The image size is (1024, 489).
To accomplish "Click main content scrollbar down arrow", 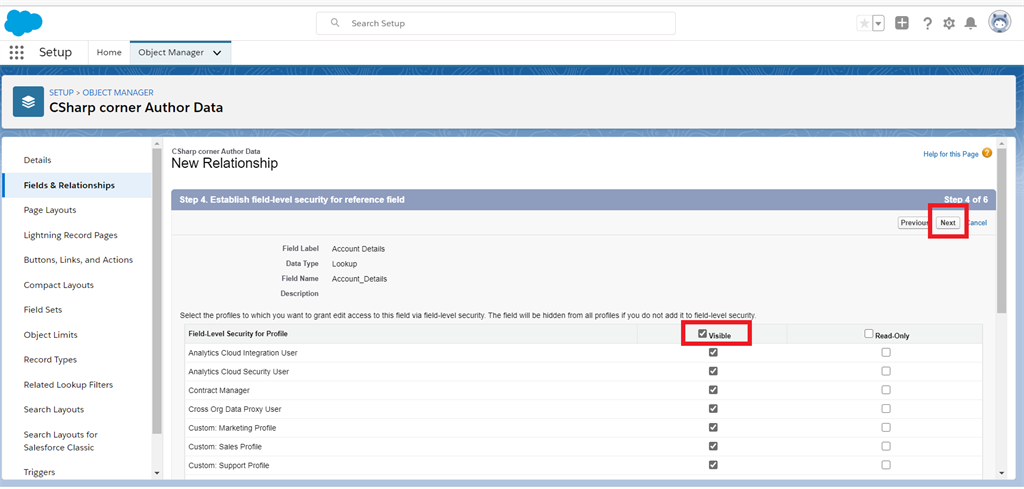I will click(1002, 473).
